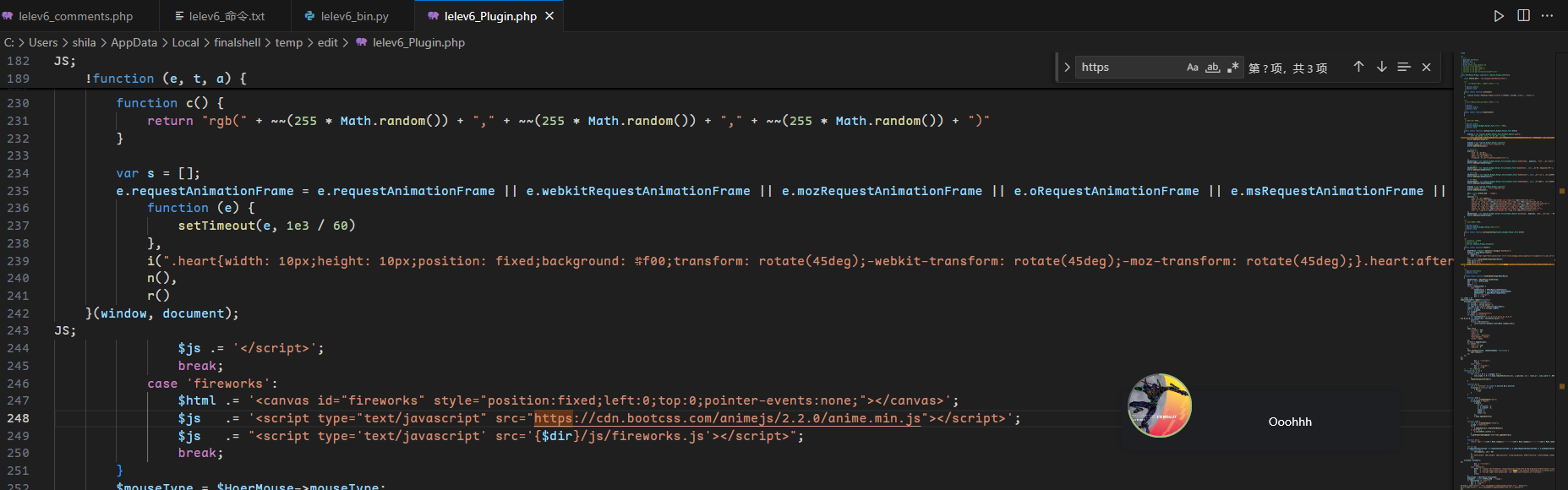Viewport: 1568px width, 490px height.
Task: Open the lelev6_命令.txt tab
Action: (227, 16)
